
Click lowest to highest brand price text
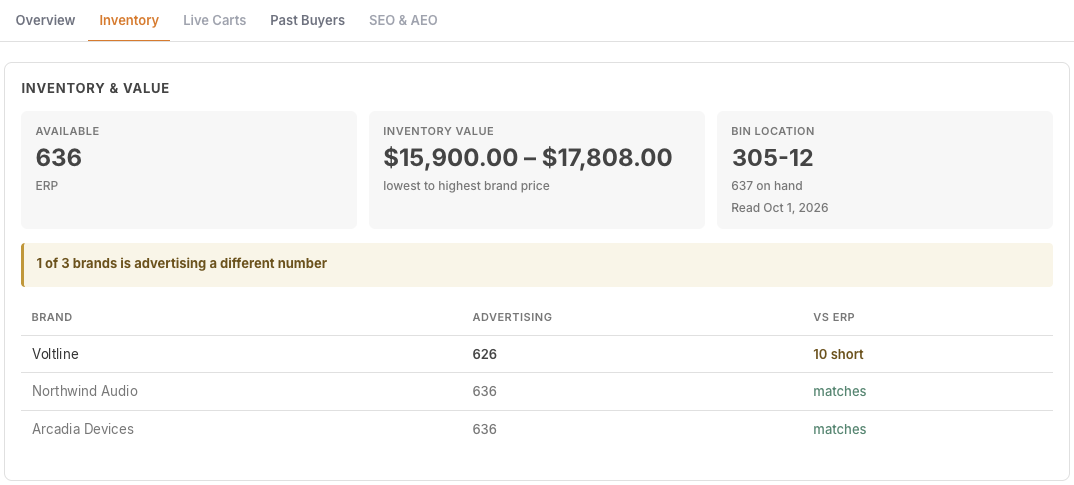466,186
